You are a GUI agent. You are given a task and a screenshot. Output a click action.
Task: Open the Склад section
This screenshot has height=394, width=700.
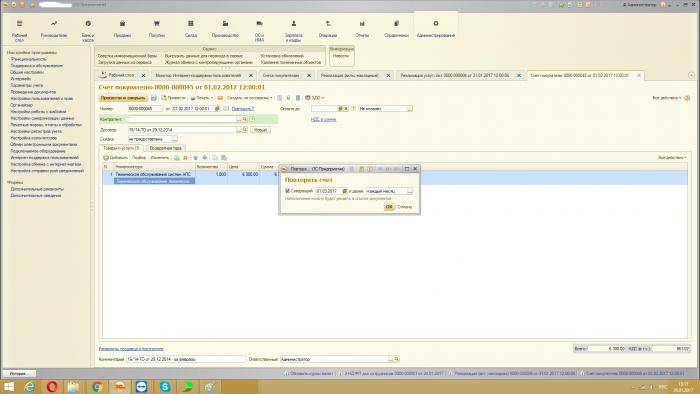[191, 29]
